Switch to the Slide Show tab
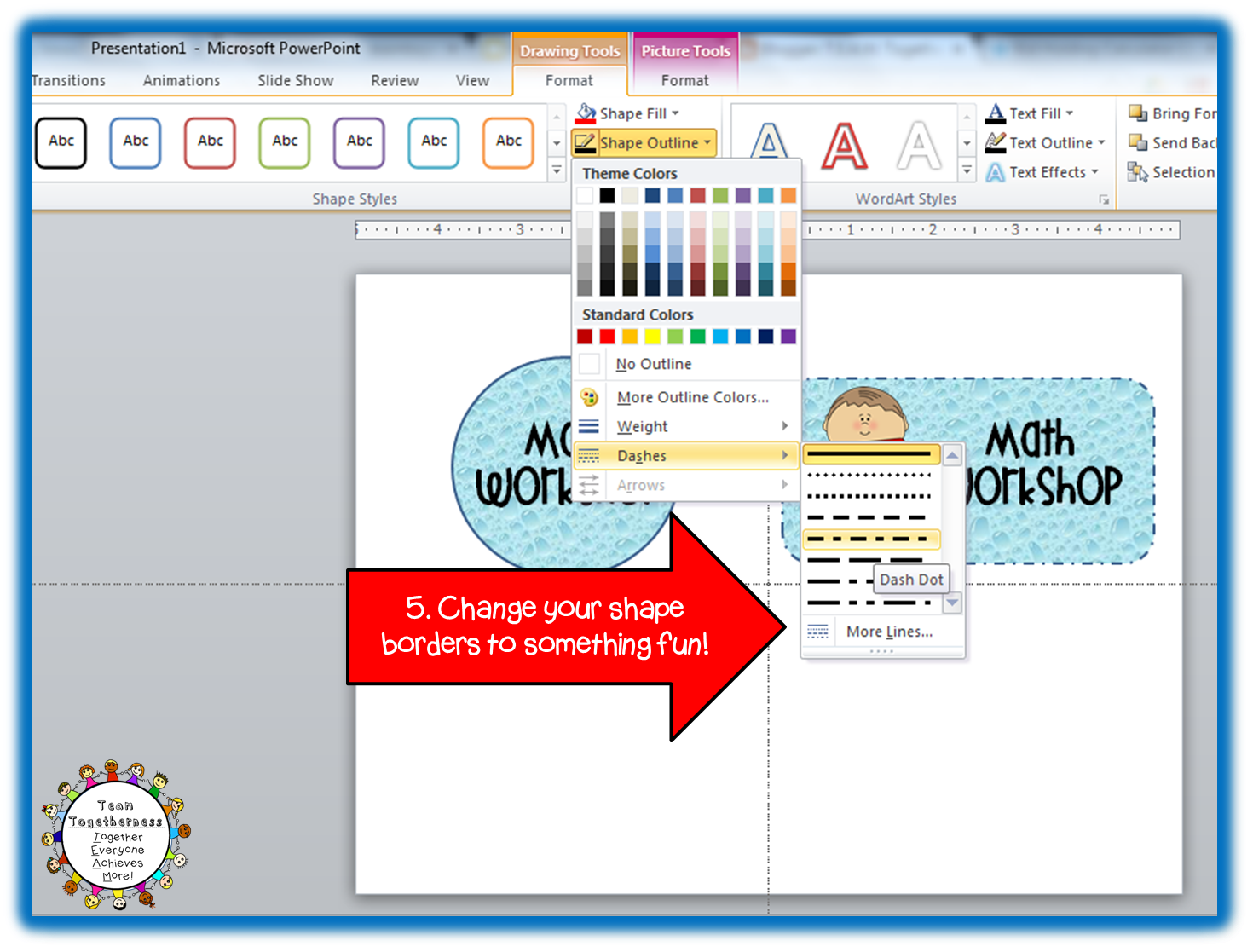The height and width of the screenshot is (952, 1253). pyautogui.click(x=296, y=80)
